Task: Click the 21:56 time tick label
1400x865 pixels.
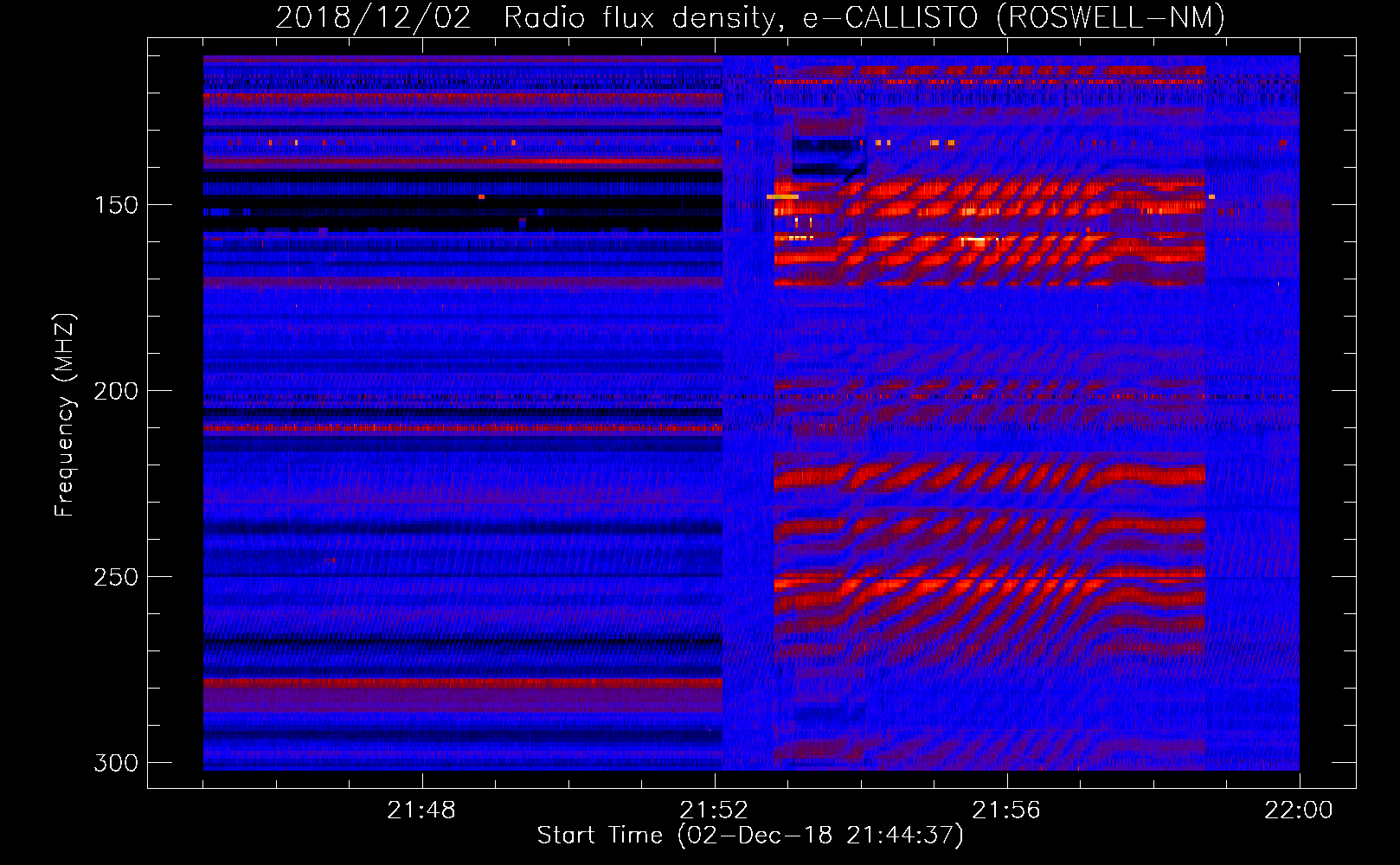Action: click(1006, 811)
